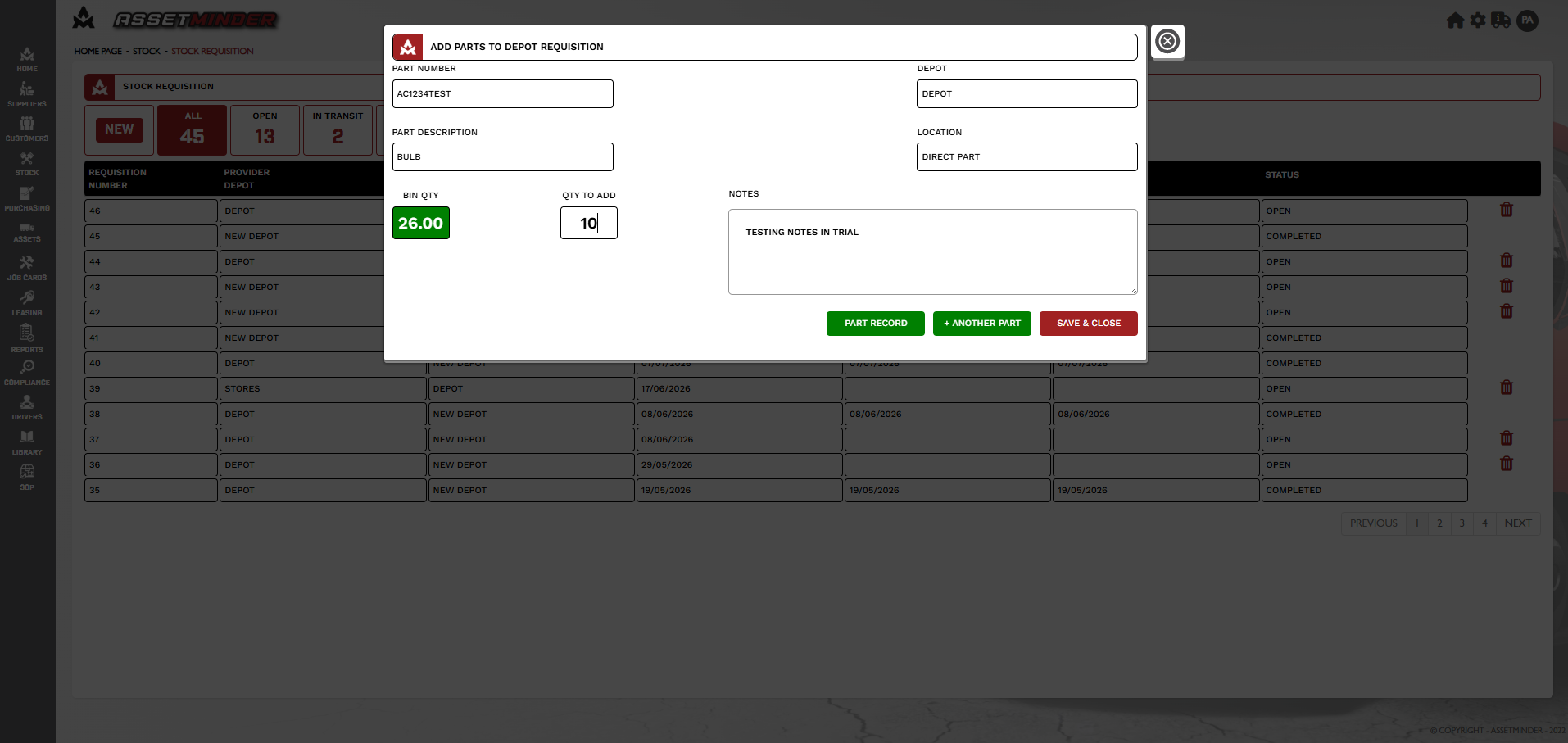This screenshot has height=743, width=1568.
Task: Open the Library sidebar icon
Action: pyautogui.click(x=27, y=442)
